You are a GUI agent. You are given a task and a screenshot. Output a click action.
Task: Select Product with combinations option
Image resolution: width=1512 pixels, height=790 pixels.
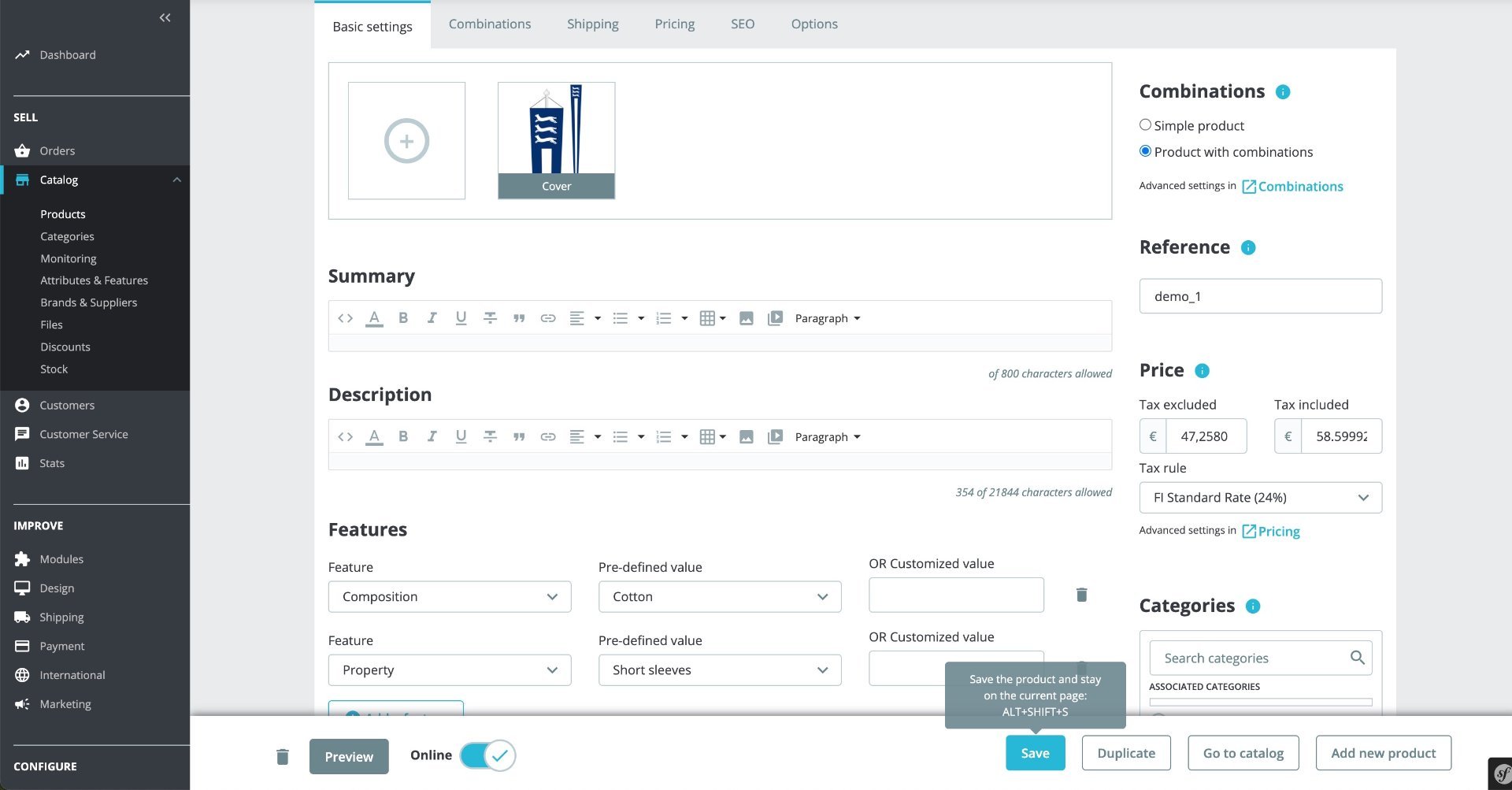pos(1145,151)
